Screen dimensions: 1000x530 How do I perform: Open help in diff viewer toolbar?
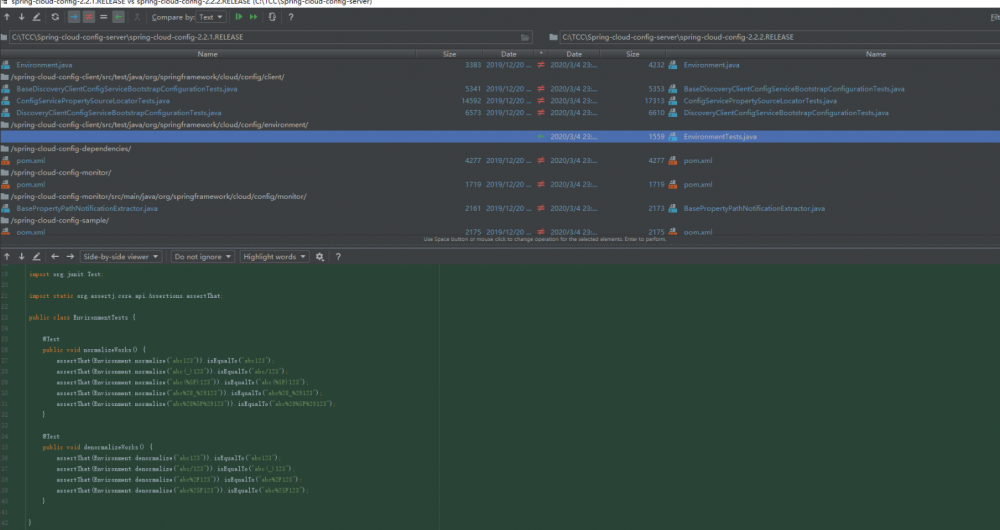point(338,256)
